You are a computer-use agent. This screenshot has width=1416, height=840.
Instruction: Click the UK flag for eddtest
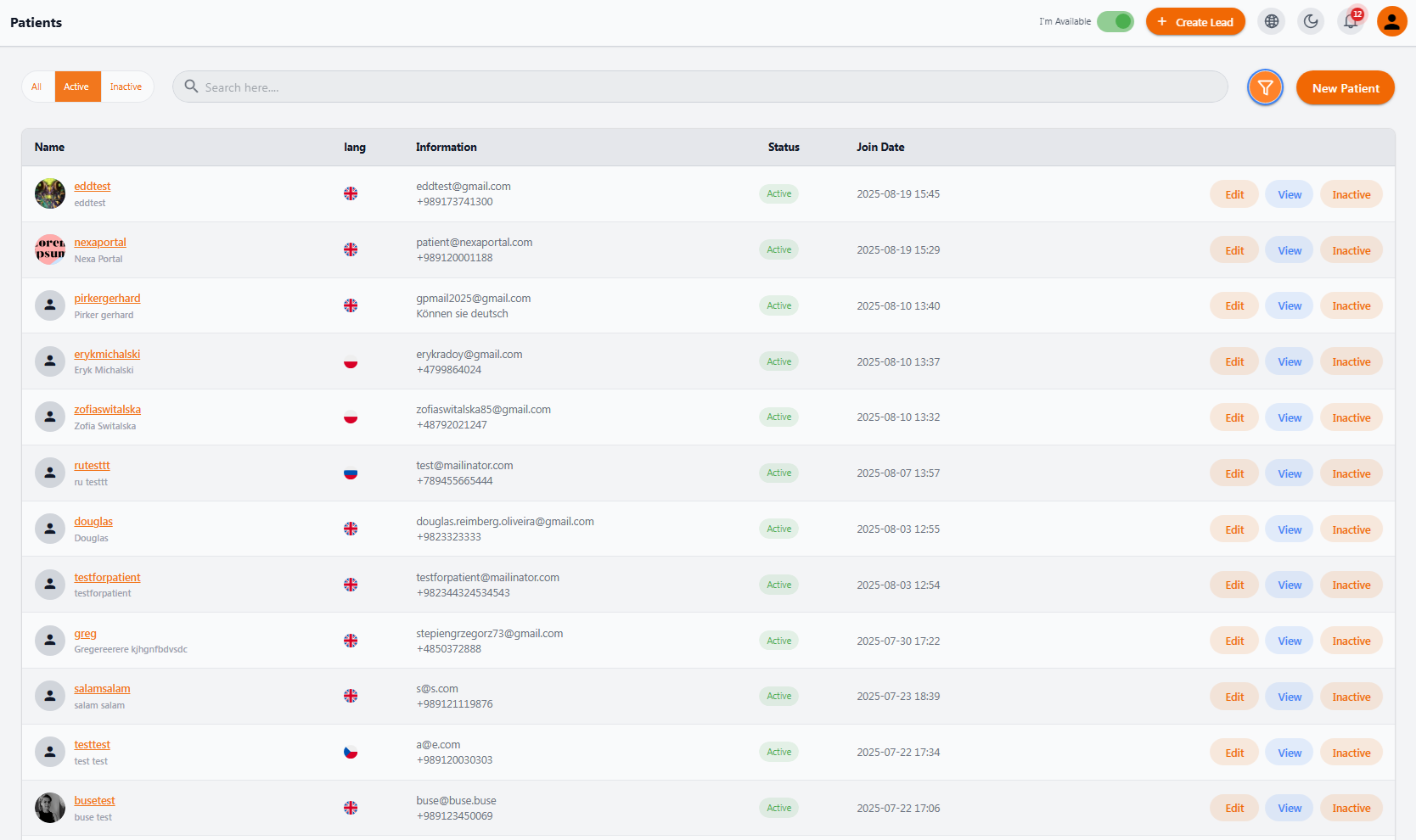click(351, 193)
